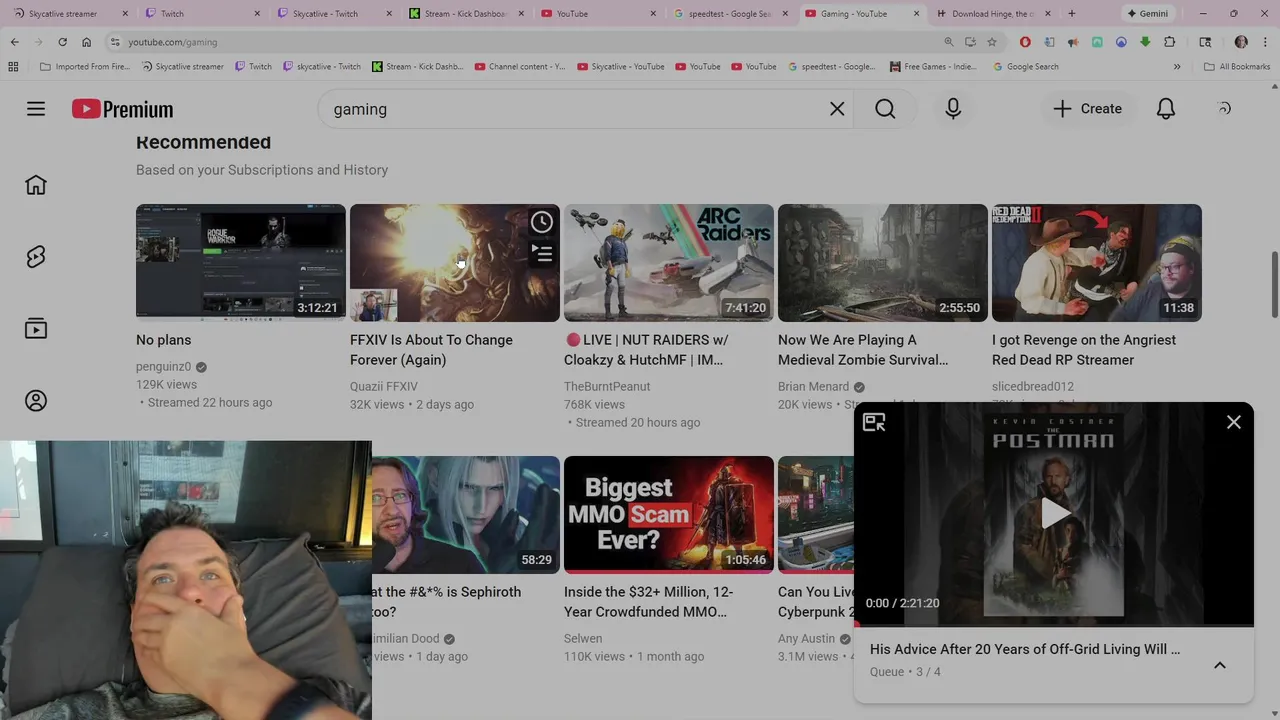
Task: Open the Imported From Firefox bookmark folder
Action: tap(84, 67)
